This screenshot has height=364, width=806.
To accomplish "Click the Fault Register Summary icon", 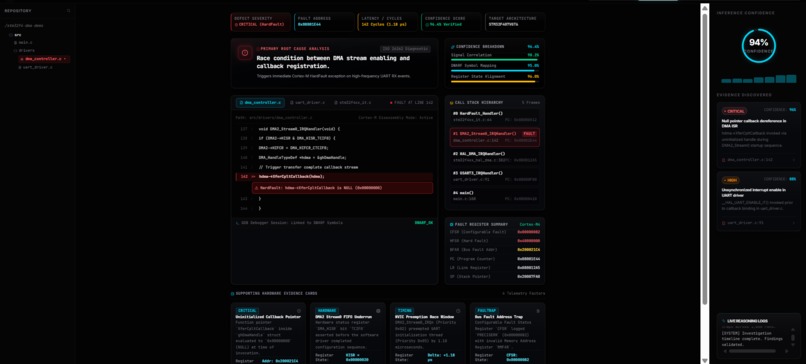I will coord(451,225).
